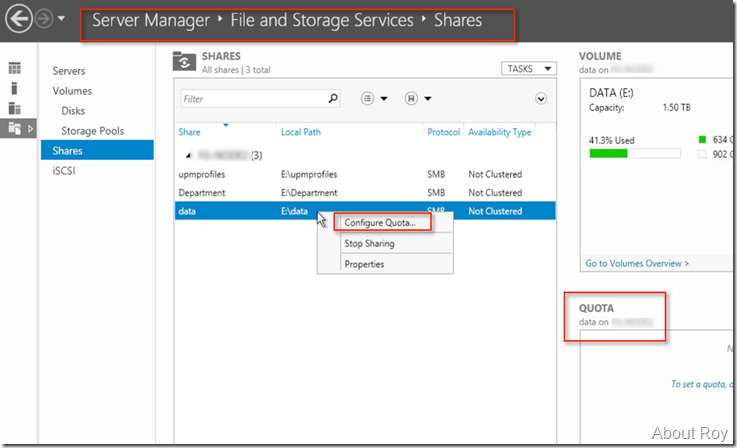This screenshot has height=448, width=737.
Task: Select Stop Sharing menu entry
Action: click(x=369, y=243)
